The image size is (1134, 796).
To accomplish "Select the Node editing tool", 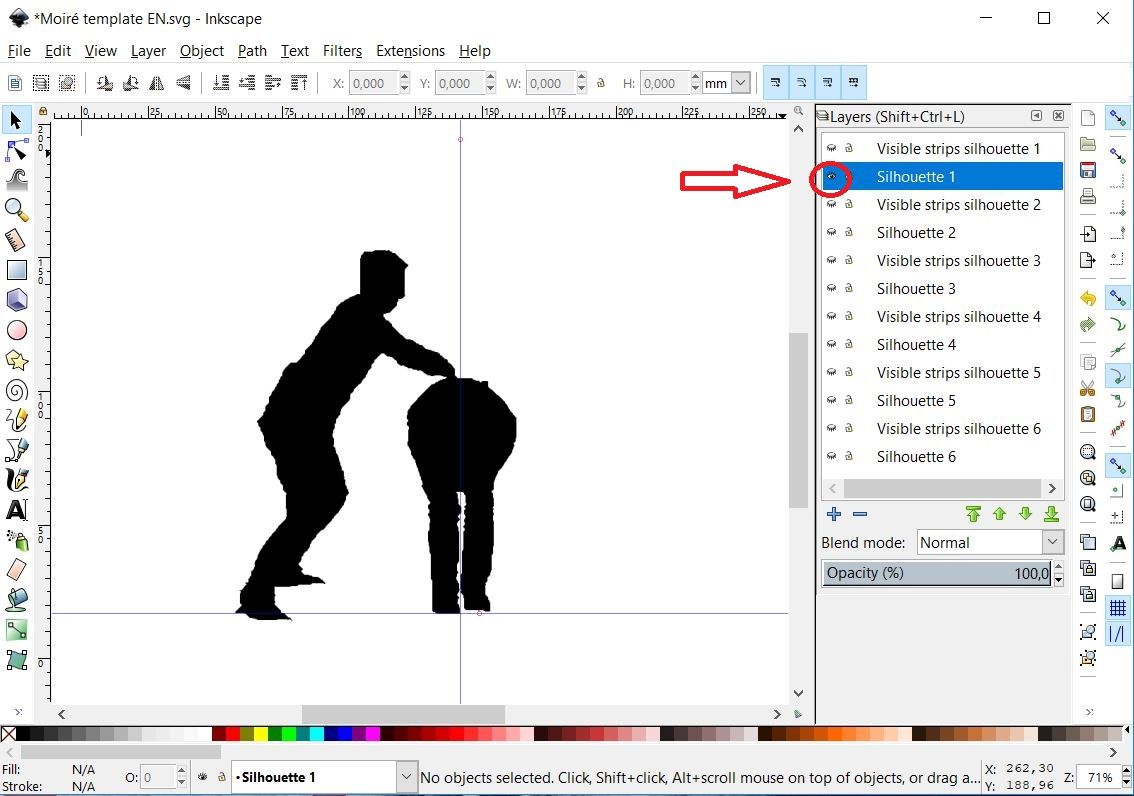I will click(15, 150).
